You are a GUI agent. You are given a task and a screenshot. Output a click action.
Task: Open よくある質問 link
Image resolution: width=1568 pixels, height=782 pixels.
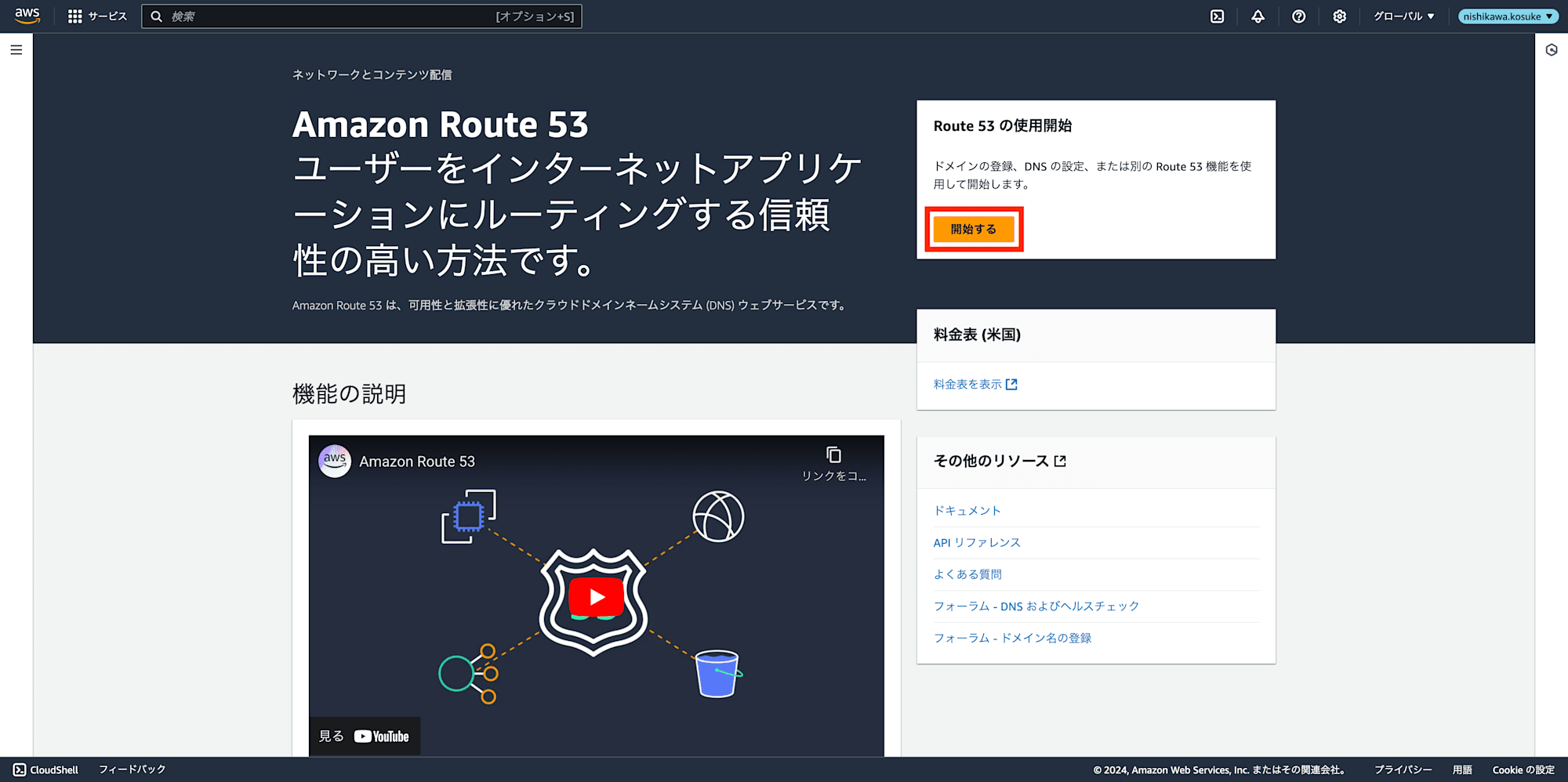[967, 574]
